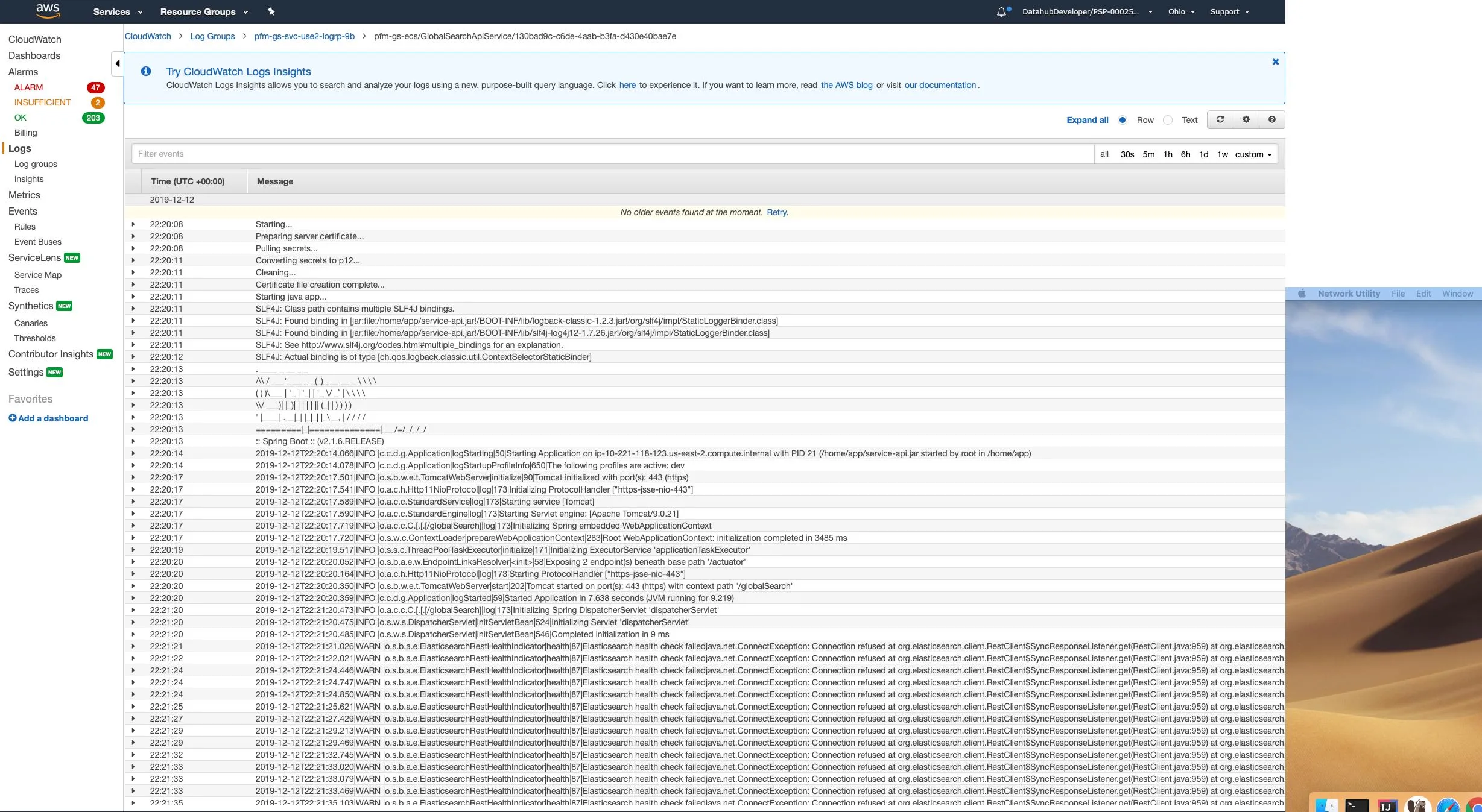1482x812 pixels.
Task: Select the Text view radio button
Action: [x=1168, y=120]
